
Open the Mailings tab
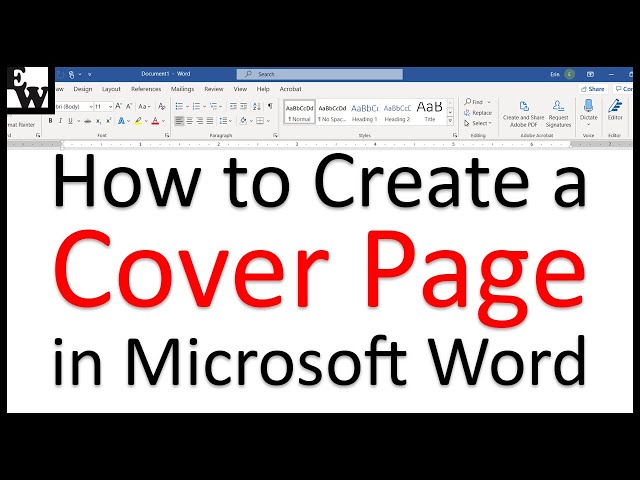182,89
